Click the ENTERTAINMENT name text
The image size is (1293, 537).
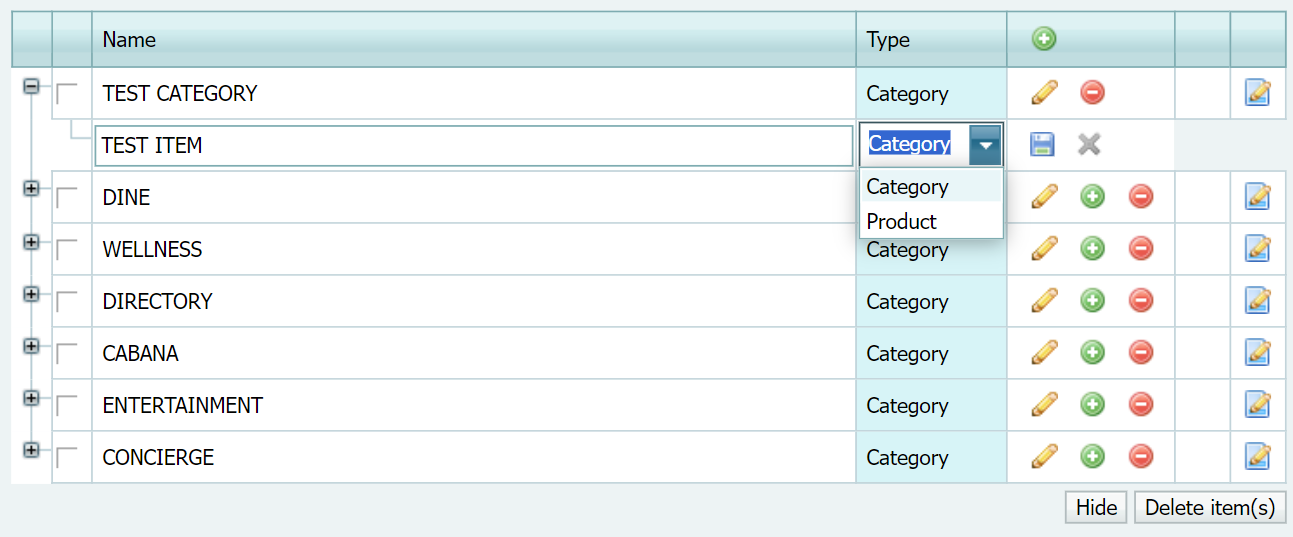click(183, 405)
